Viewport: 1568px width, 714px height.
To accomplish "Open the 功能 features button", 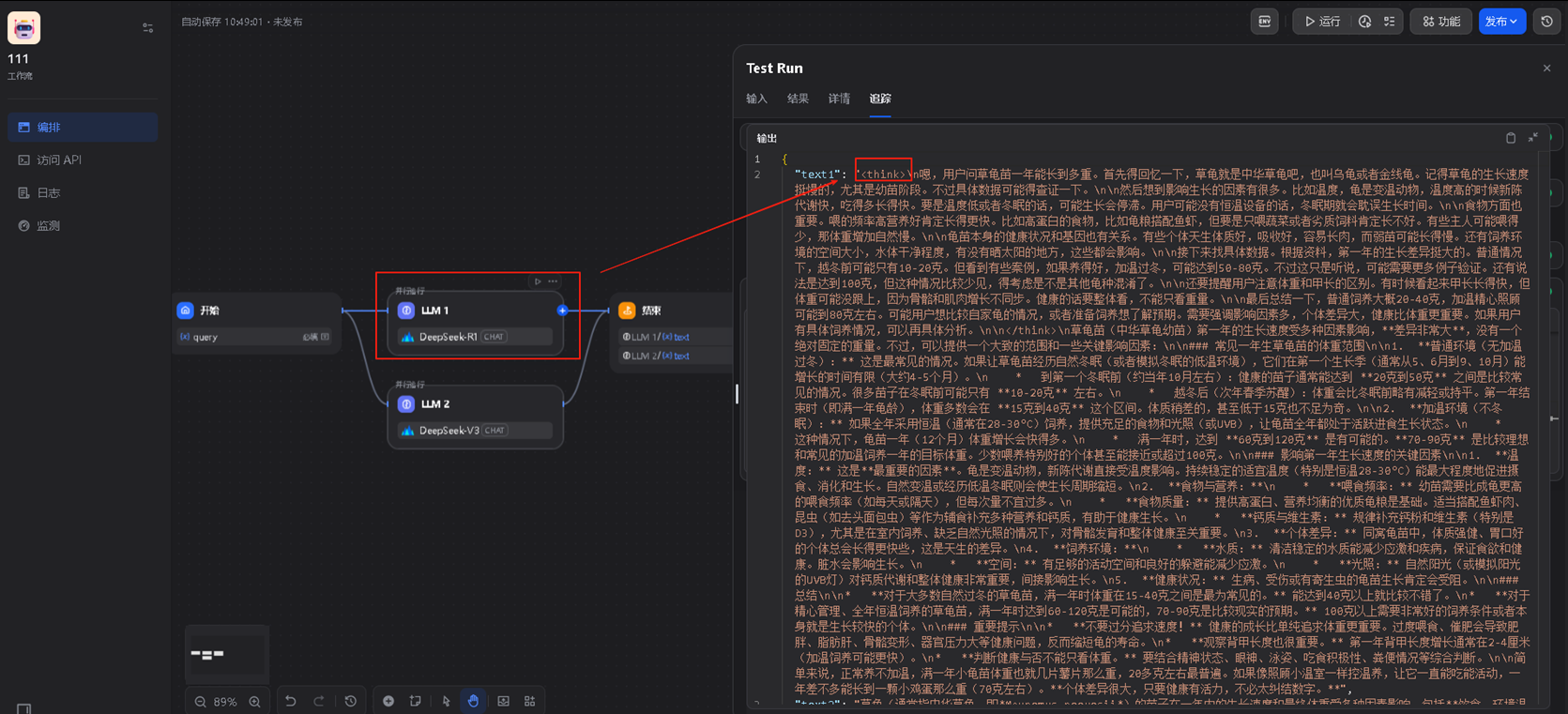I will click(x=1441, y=22).
